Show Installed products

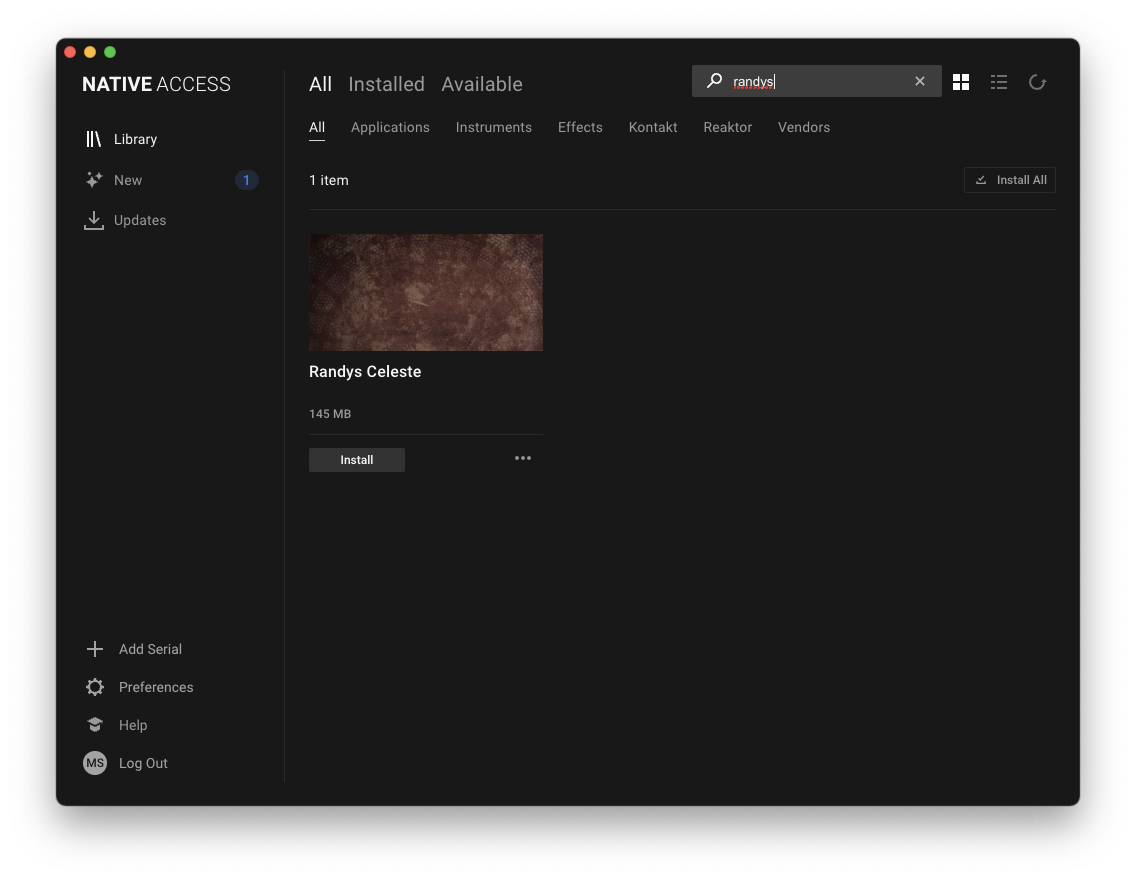pos(386,84)
